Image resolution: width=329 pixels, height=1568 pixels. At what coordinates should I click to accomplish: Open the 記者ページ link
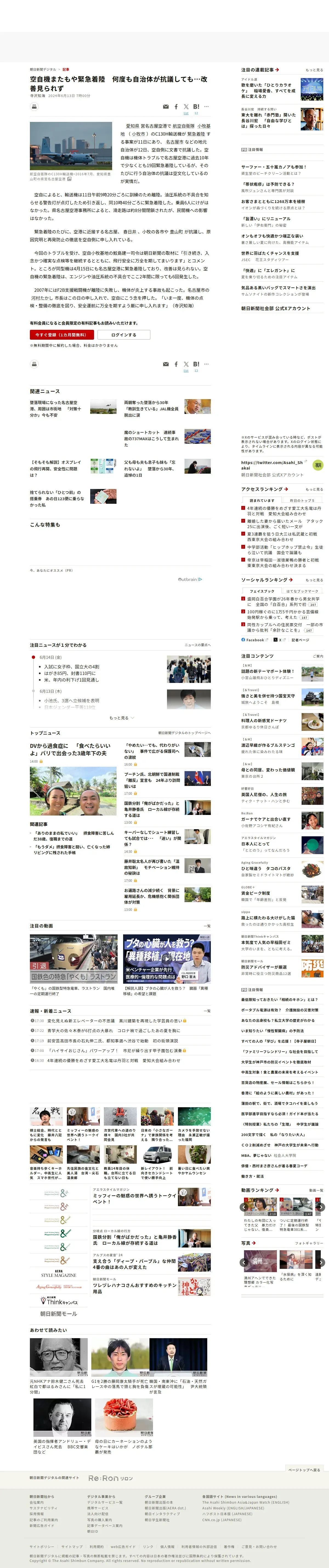[300, 640]
